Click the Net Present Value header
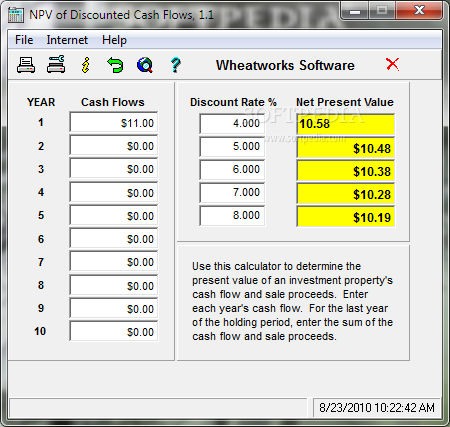 coord(345,102)
